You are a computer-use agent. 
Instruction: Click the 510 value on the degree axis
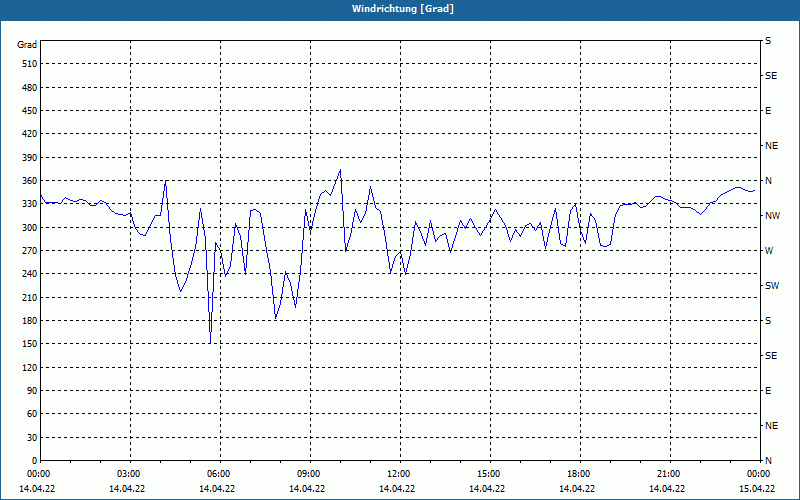(x=30, y=64)
